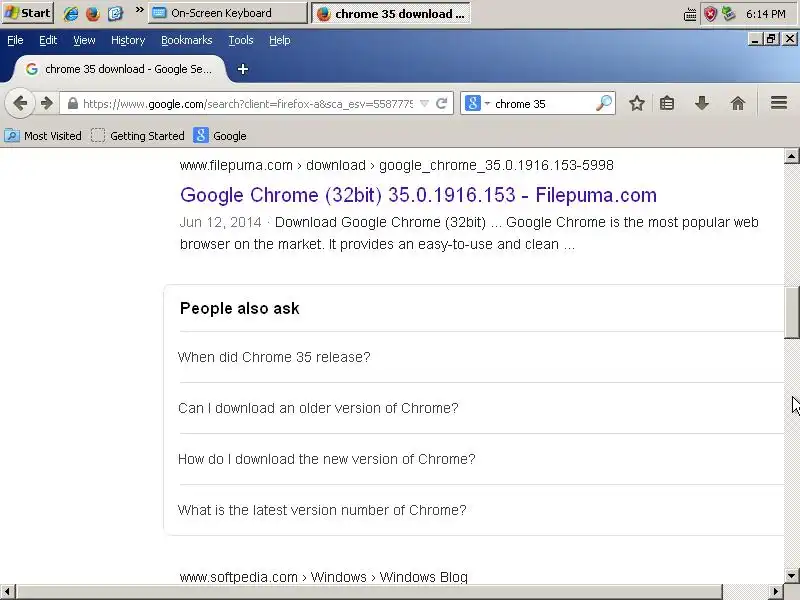
Task: Click chrome 35 download taskbar button
Action: point(391,13)
